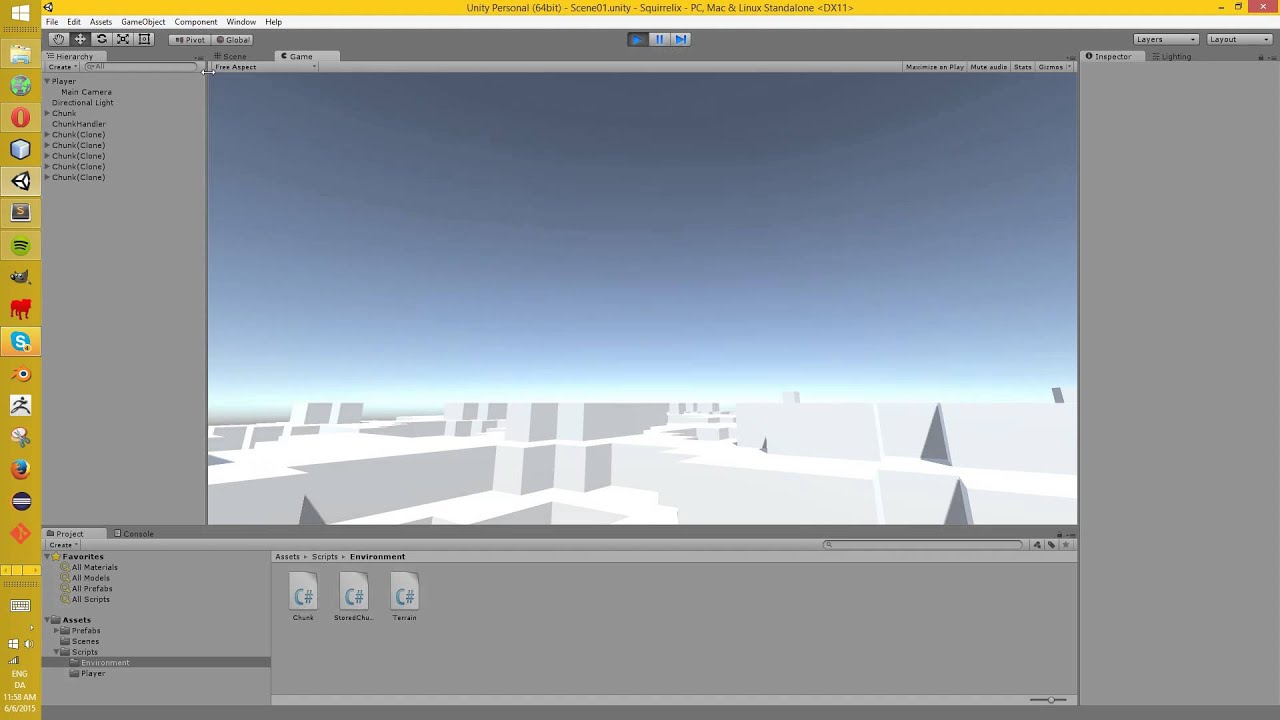This screenshot has width=1280, height=720.
Task: Open the Layout dropdown
Action: (x=1238, y=39)
